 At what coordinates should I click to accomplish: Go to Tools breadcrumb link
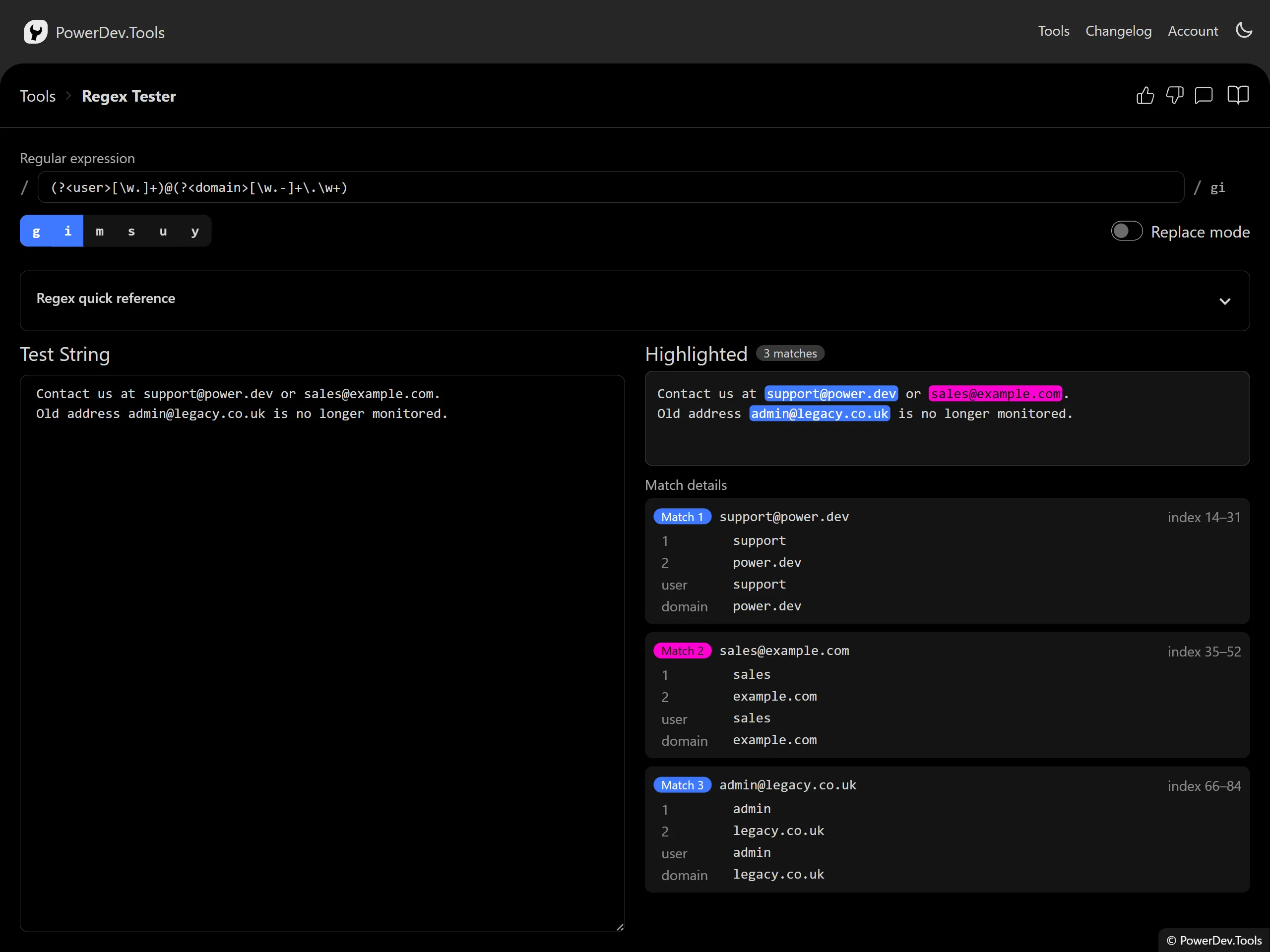[38, 96]
